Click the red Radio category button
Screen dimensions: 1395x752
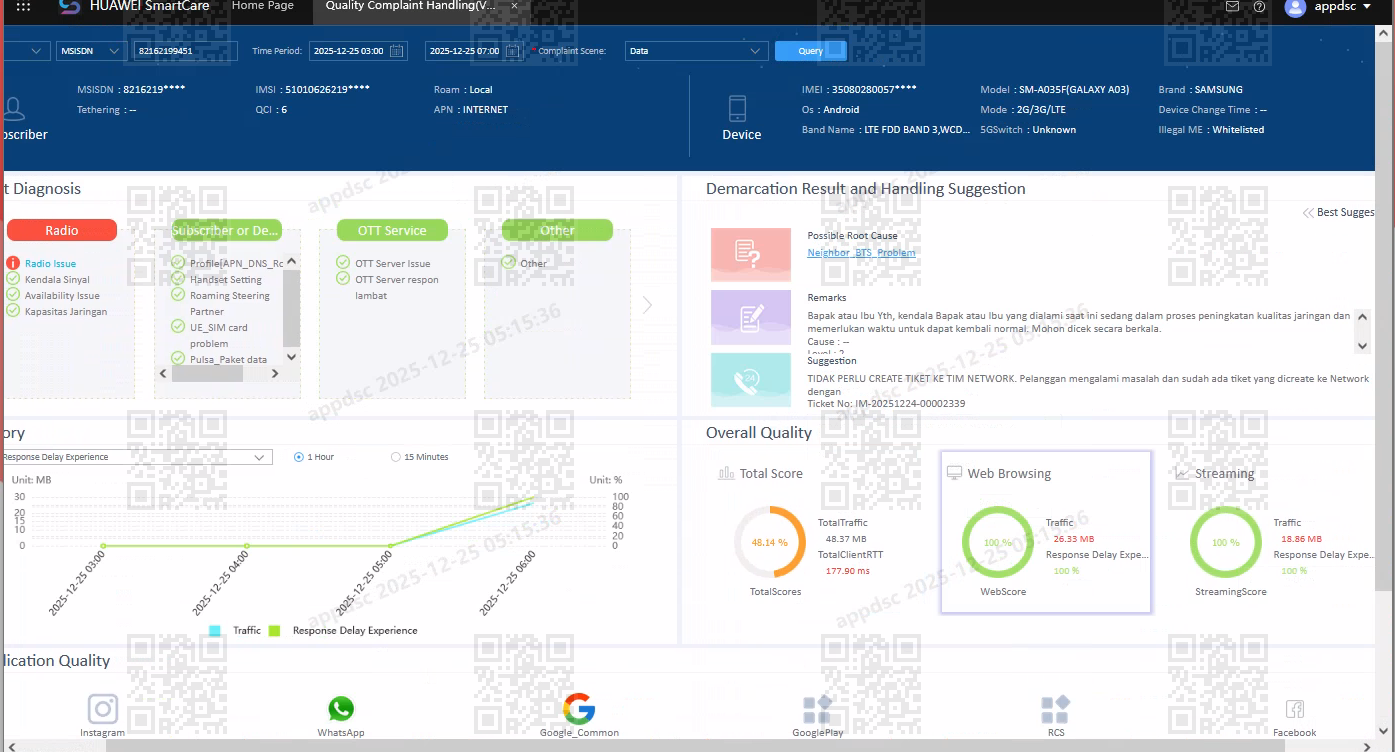(62, 230)
